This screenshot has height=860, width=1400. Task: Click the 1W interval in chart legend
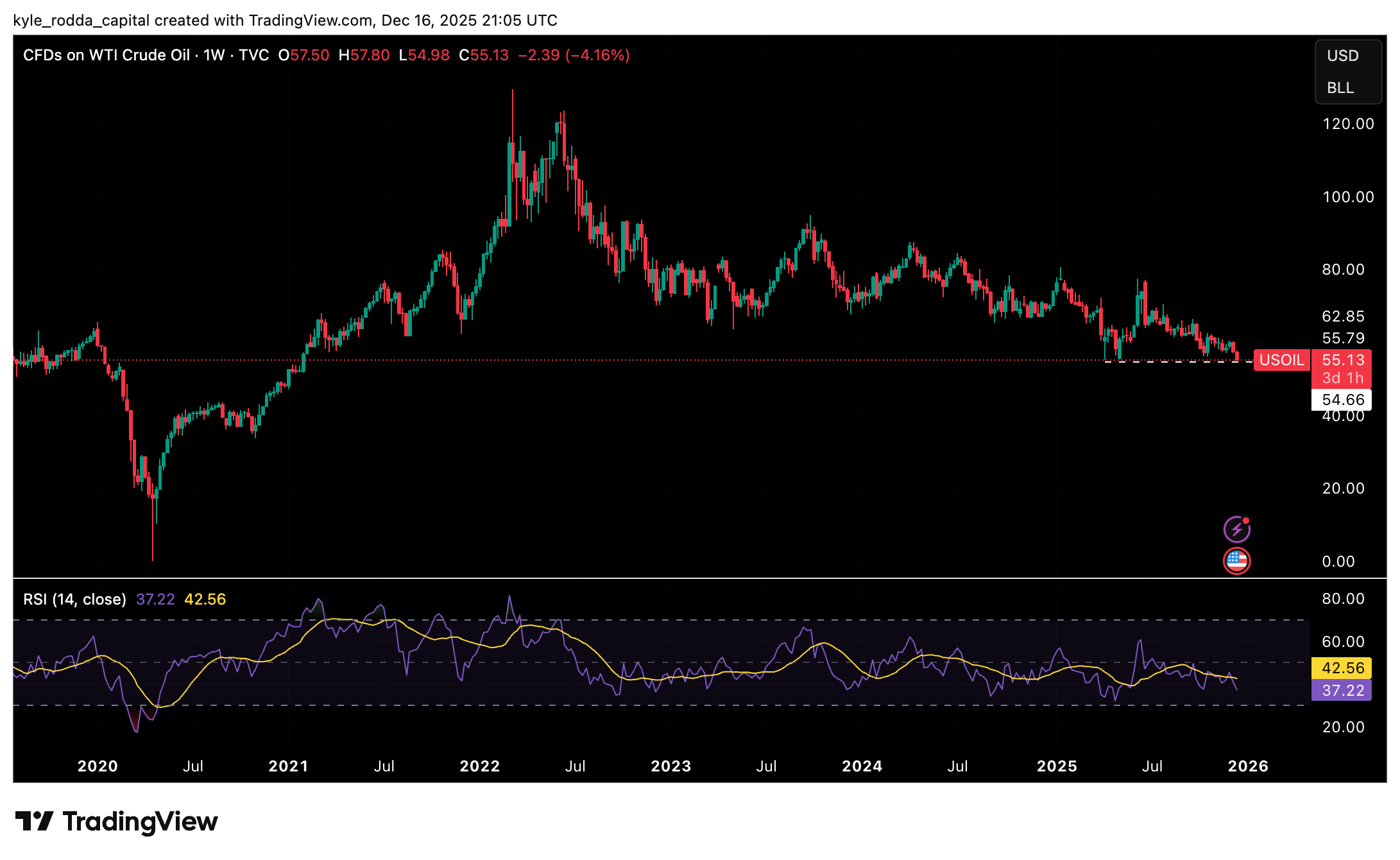tap(214, 55)
